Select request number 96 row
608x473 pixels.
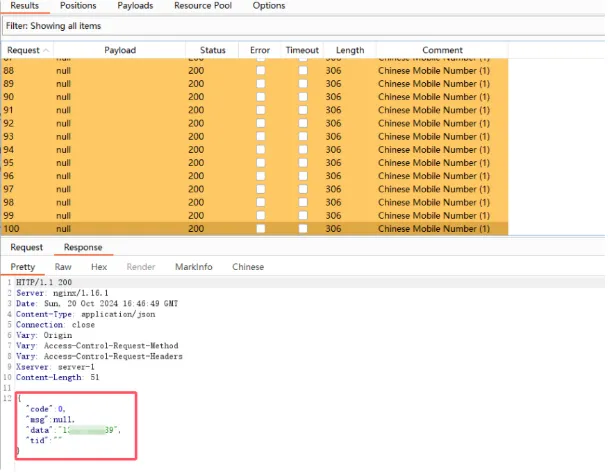click(x=255, y=176)
